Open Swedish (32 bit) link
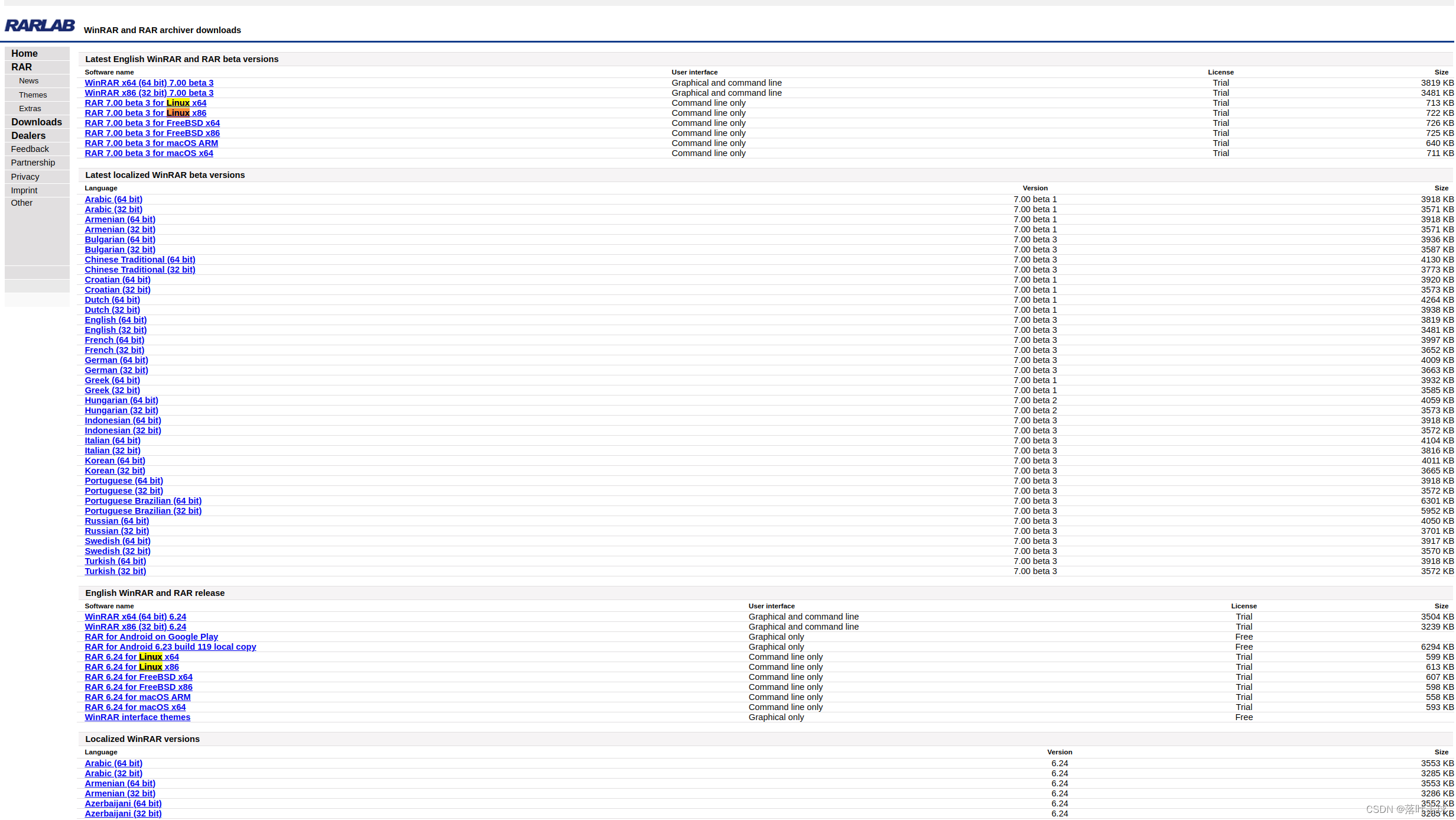The width and height of the screenshot is (1456, 820). coord(118,551)
